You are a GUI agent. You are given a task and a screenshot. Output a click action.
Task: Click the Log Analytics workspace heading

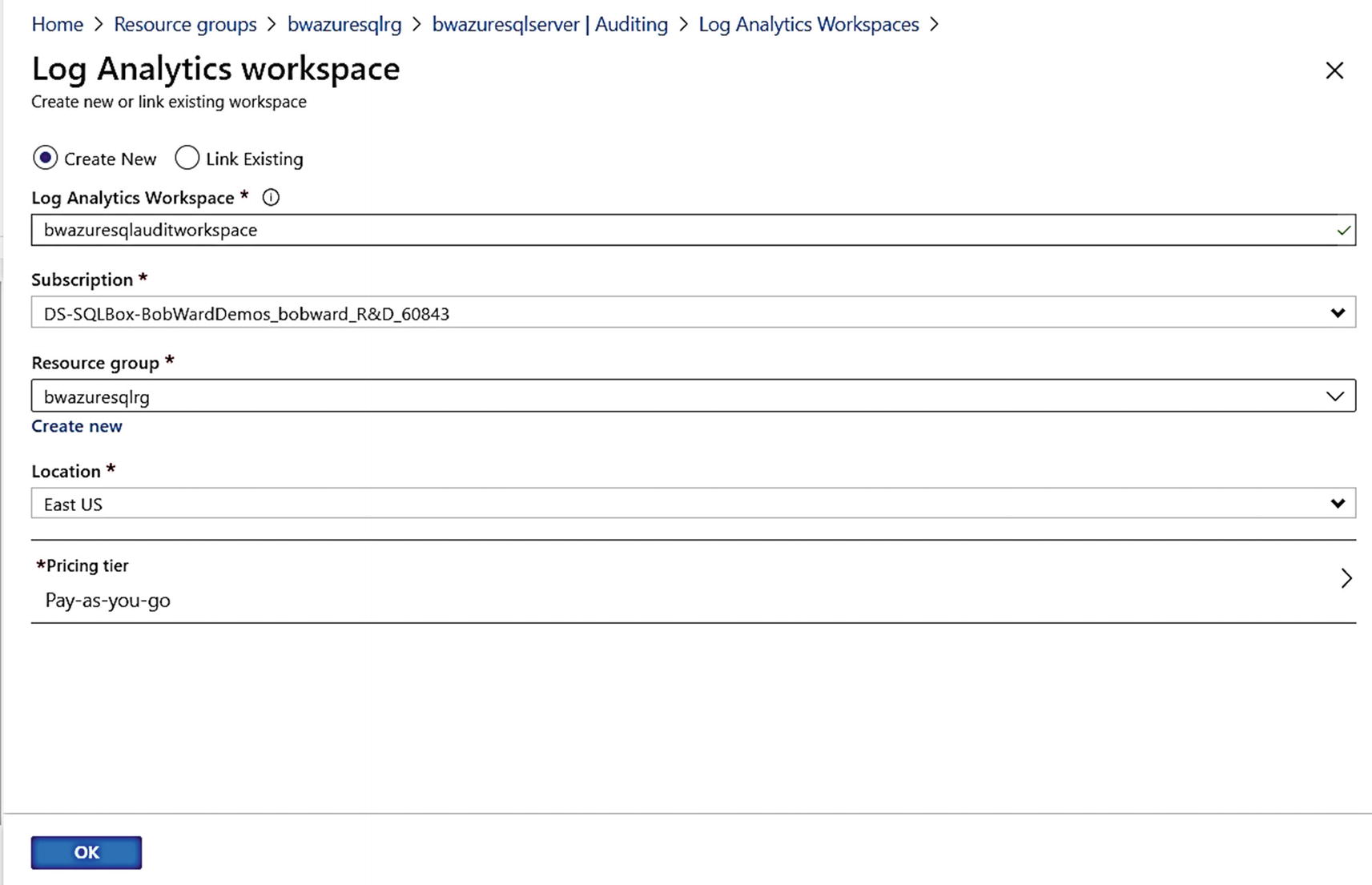coord(215,69)
